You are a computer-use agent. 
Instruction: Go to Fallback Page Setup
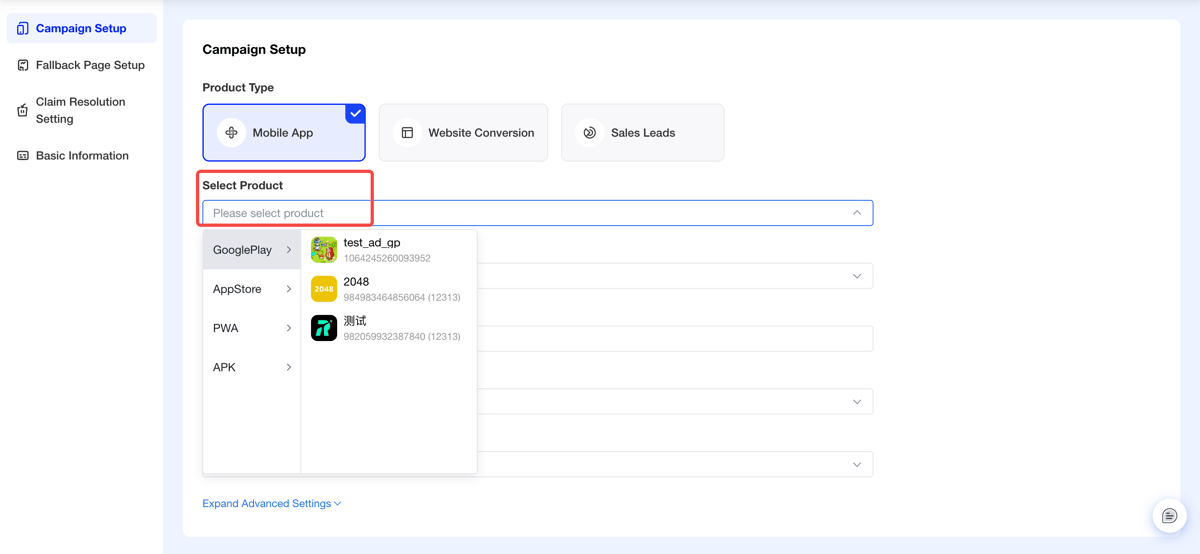coord(82,65)
